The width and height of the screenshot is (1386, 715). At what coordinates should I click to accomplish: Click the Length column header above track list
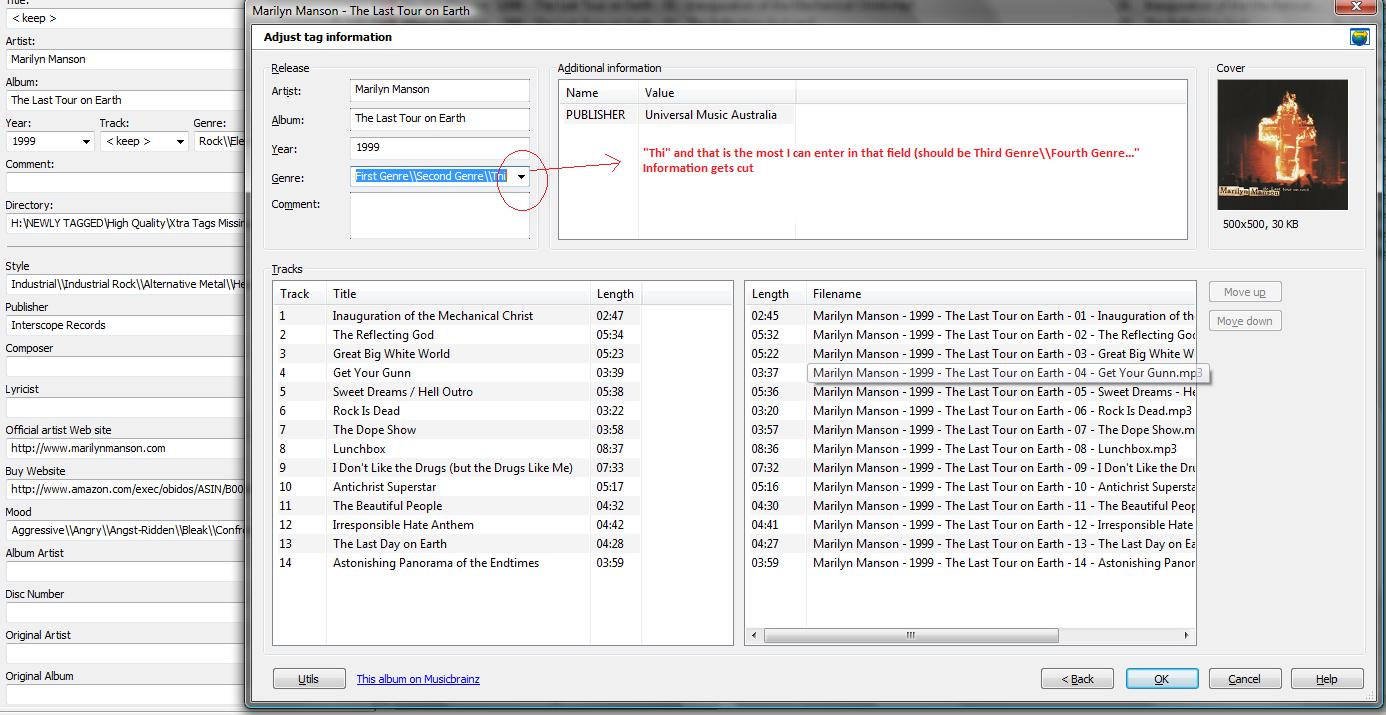pos(615,294)
